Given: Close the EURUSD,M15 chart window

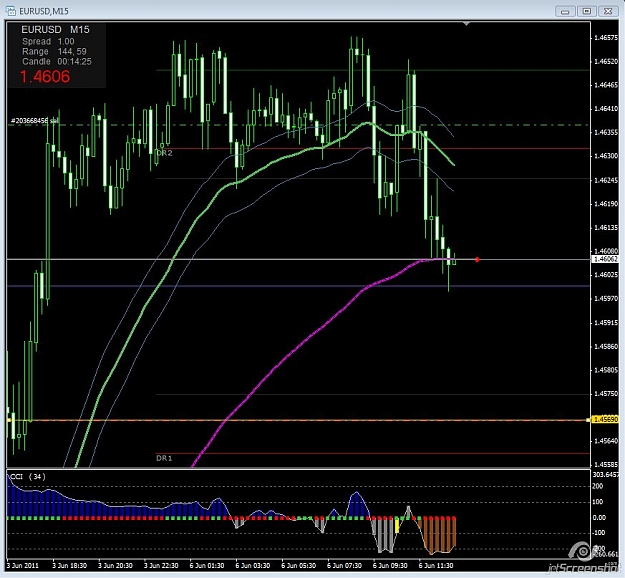Looking at the screenshot, I should tap(608, 12).
